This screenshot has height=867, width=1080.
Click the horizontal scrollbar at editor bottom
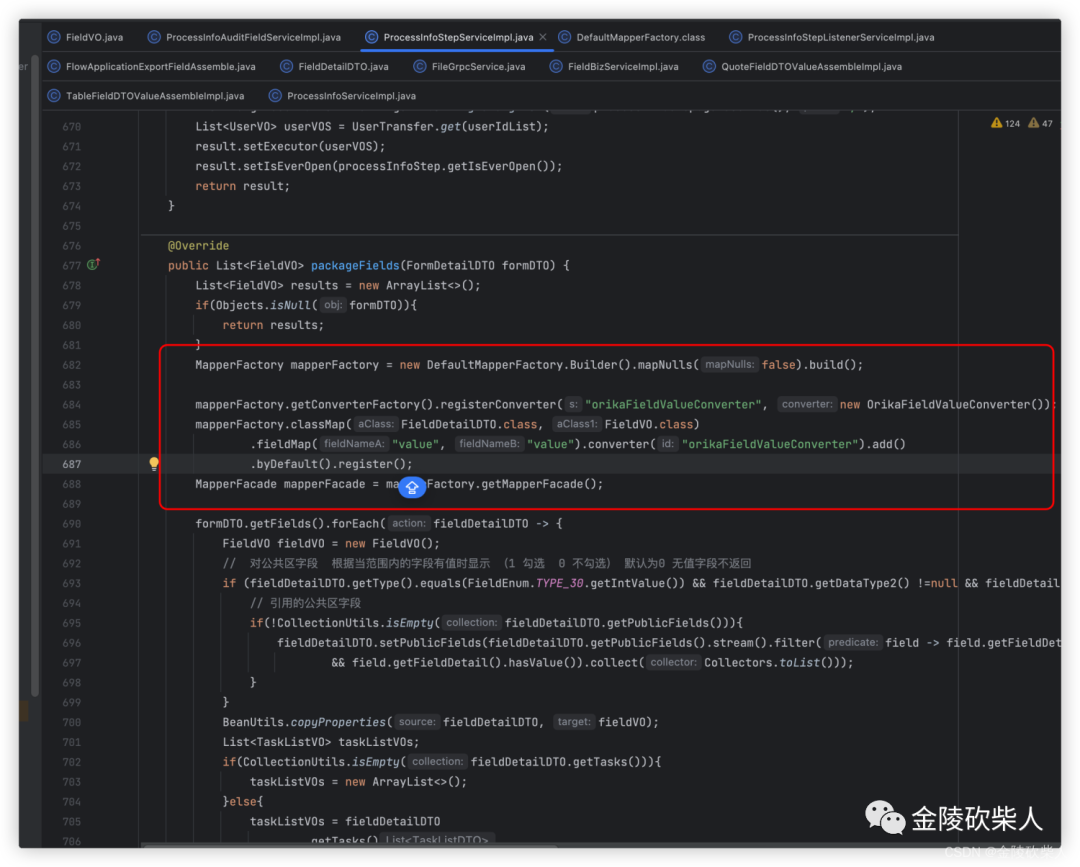tap(348, 845)
